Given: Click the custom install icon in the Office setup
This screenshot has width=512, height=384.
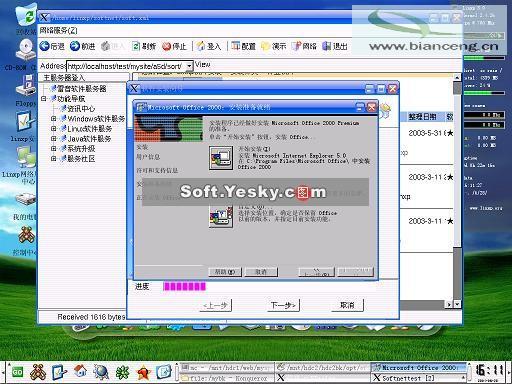Looking at the screenshot, I should 221,217.
